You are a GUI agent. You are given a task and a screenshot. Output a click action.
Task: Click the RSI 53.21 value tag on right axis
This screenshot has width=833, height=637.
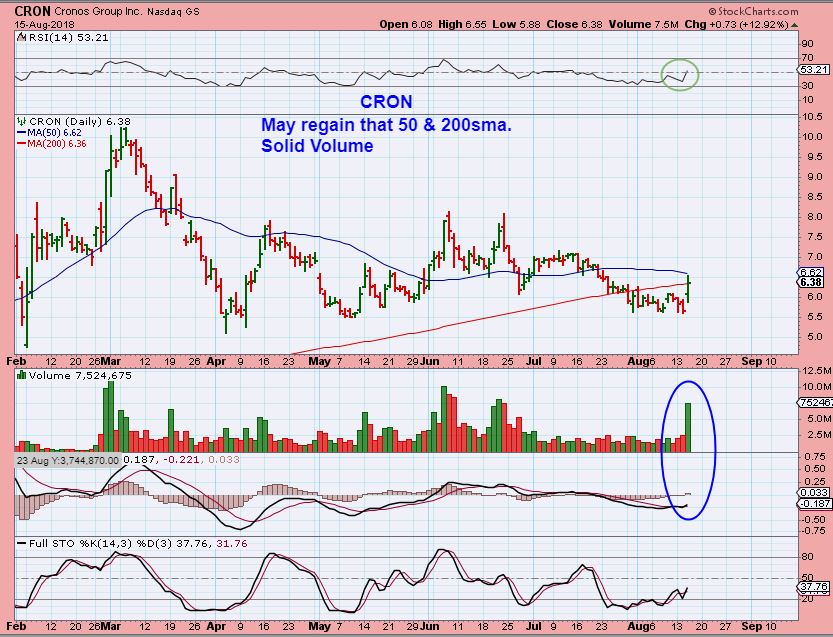coord(813,70)
